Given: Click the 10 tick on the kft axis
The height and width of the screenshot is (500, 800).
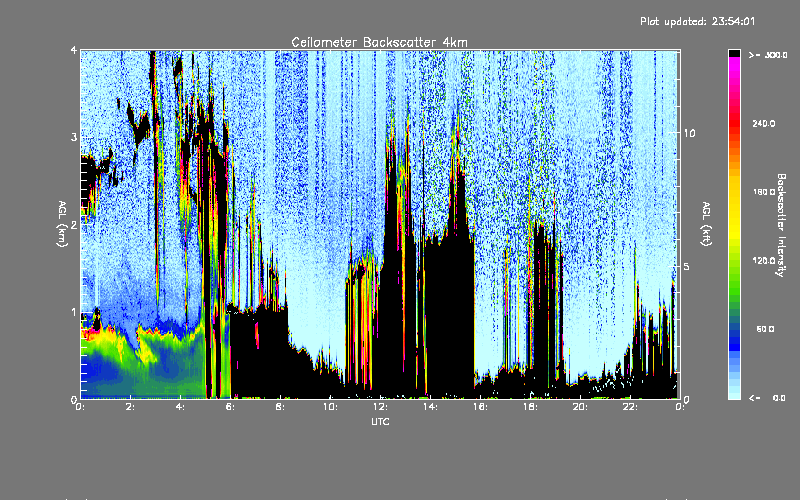Looking at the screenshot, I should (689, 133).
